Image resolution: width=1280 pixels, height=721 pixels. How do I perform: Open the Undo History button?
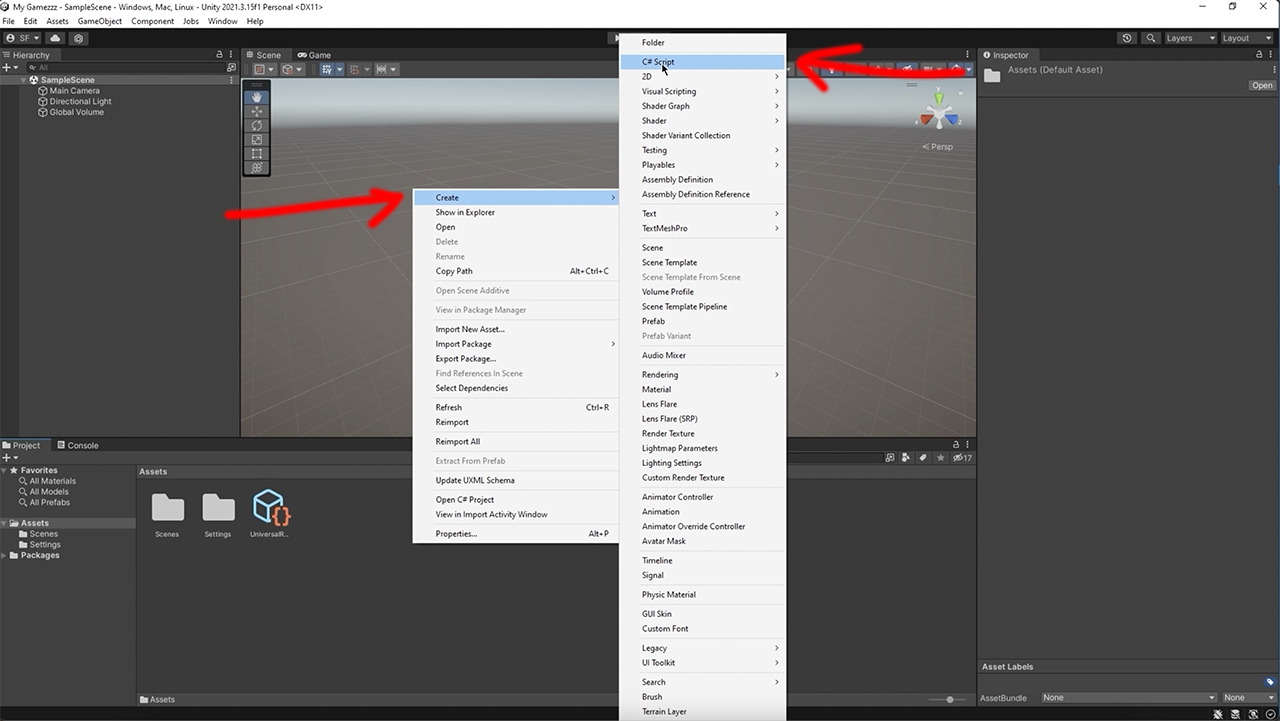pos(1128,38)
